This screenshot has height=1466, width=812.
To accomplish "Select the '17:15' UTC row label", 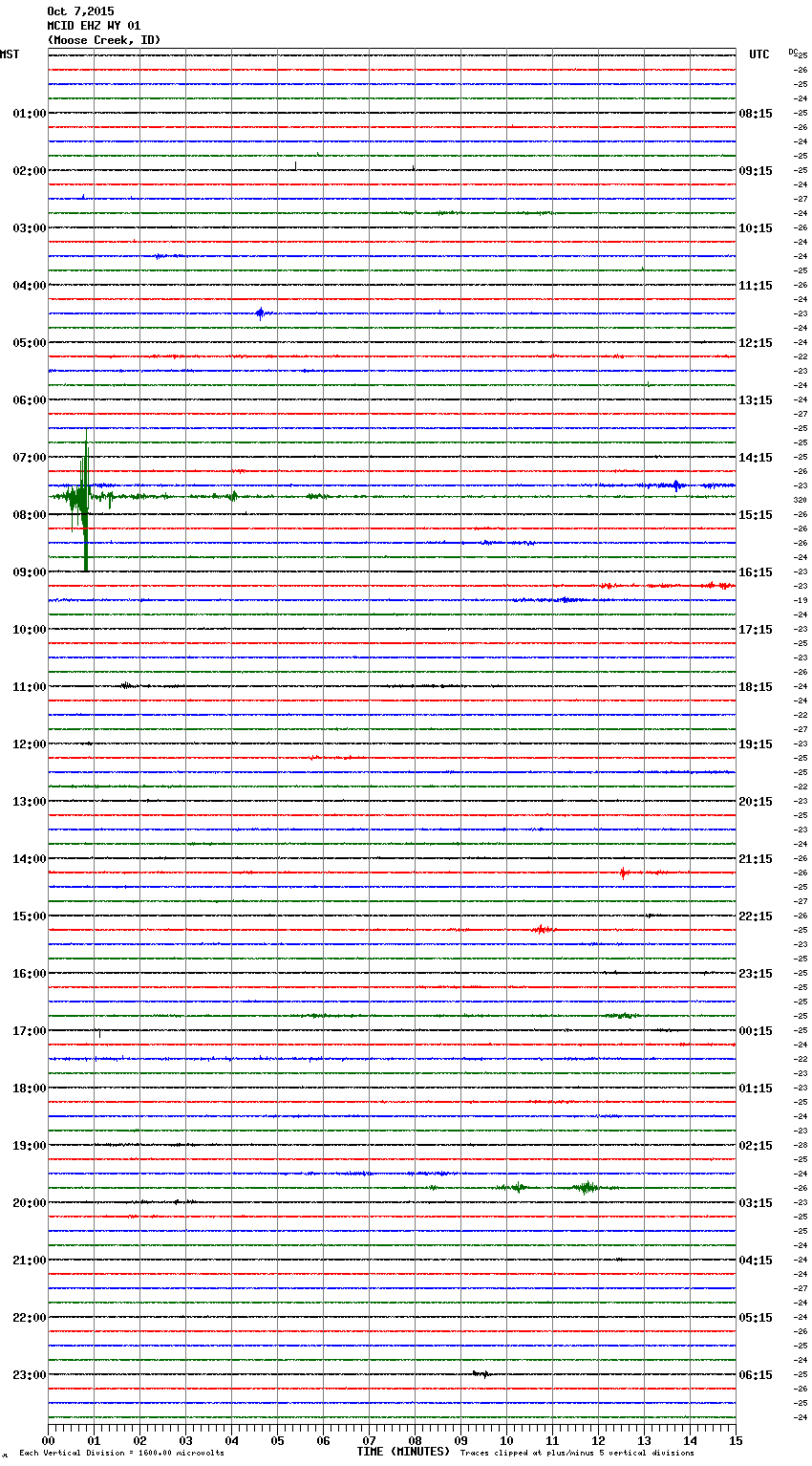I will 756,629.
